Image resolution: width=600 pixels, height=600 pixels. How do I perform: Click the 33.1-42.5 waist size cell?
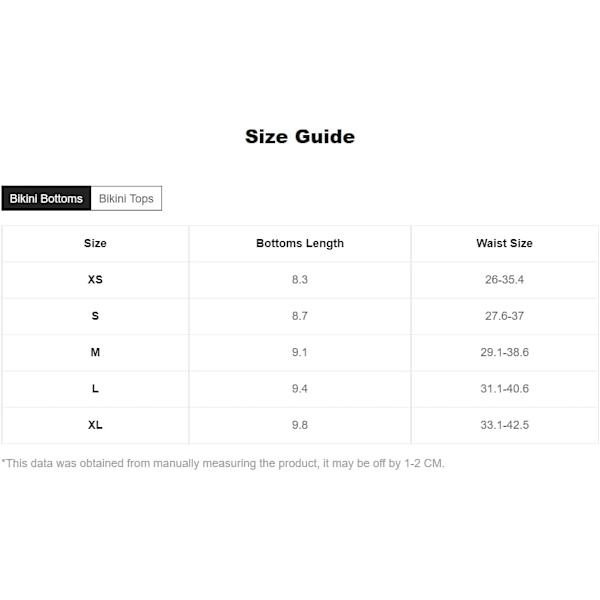click(505, 425)
